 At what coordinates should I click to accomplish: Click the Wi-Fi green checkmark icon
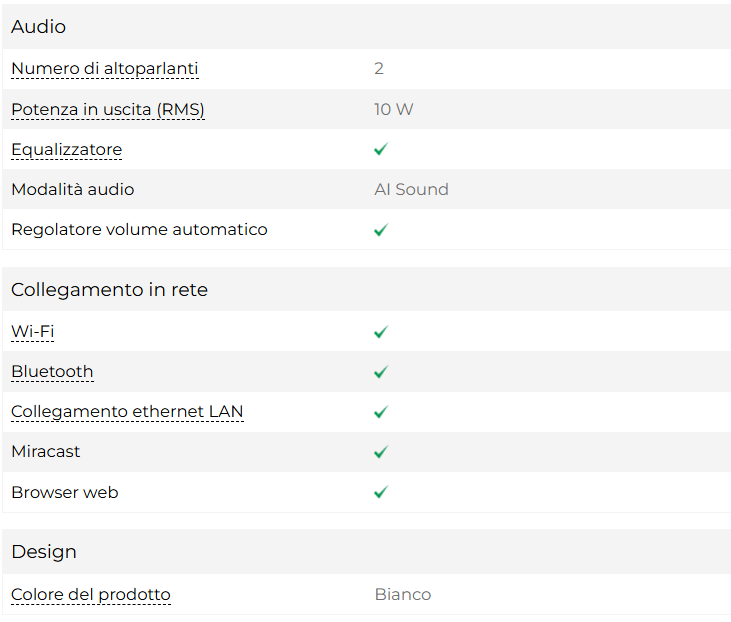tap(381, 332)
